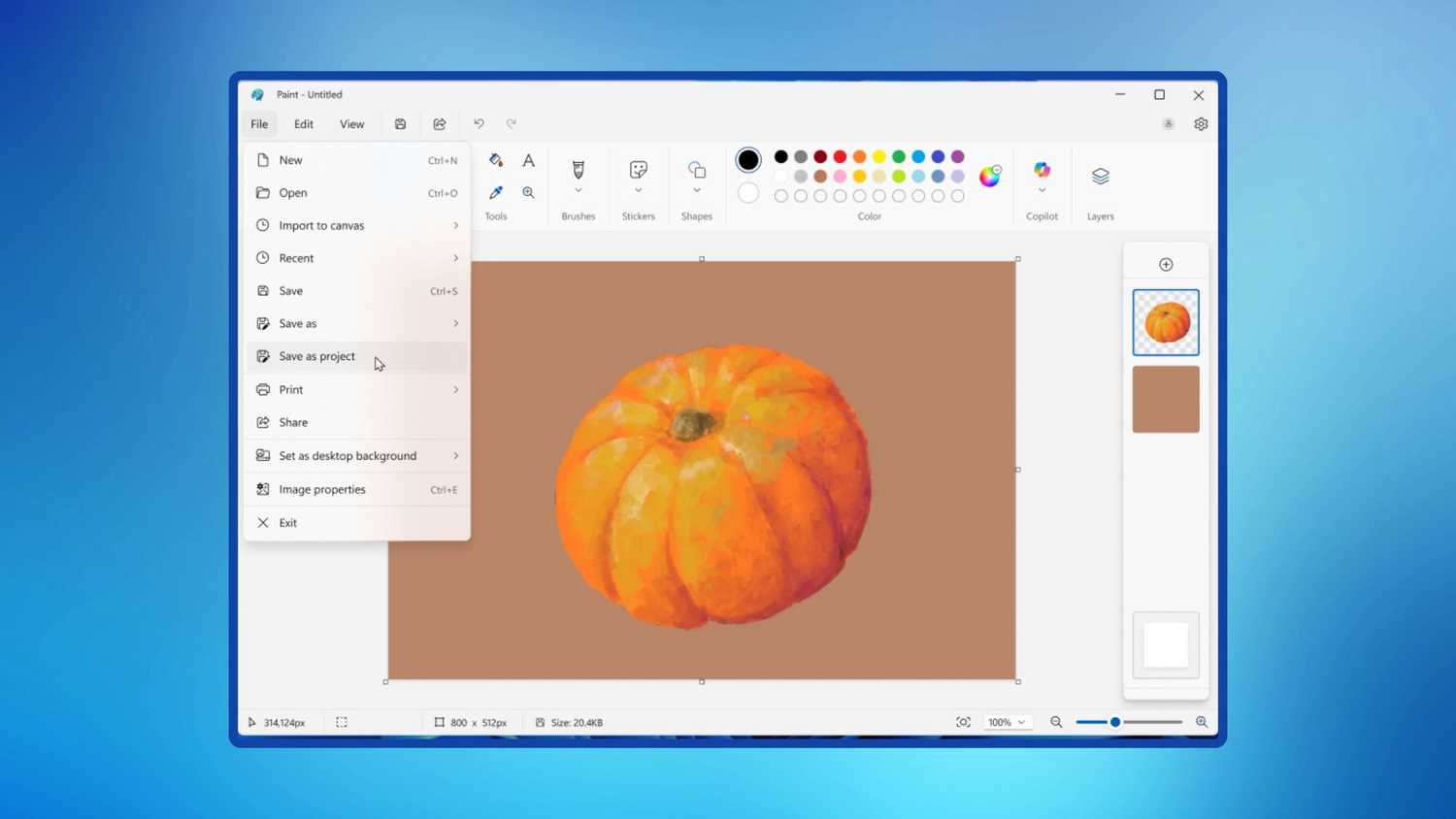Click the Size: 20.4KB status entry

(569, 722)
